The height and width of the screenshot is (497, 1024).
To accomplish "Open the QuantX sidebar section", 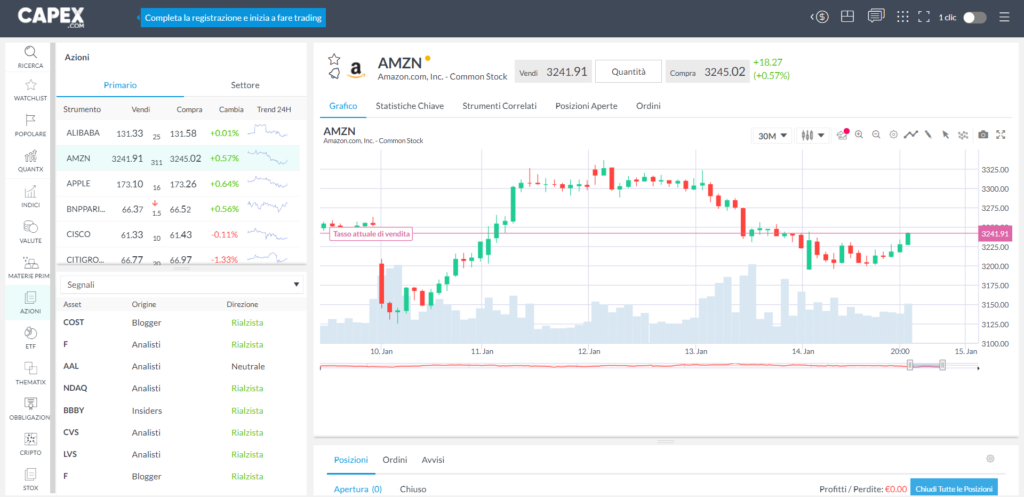I will coord(31,161).
